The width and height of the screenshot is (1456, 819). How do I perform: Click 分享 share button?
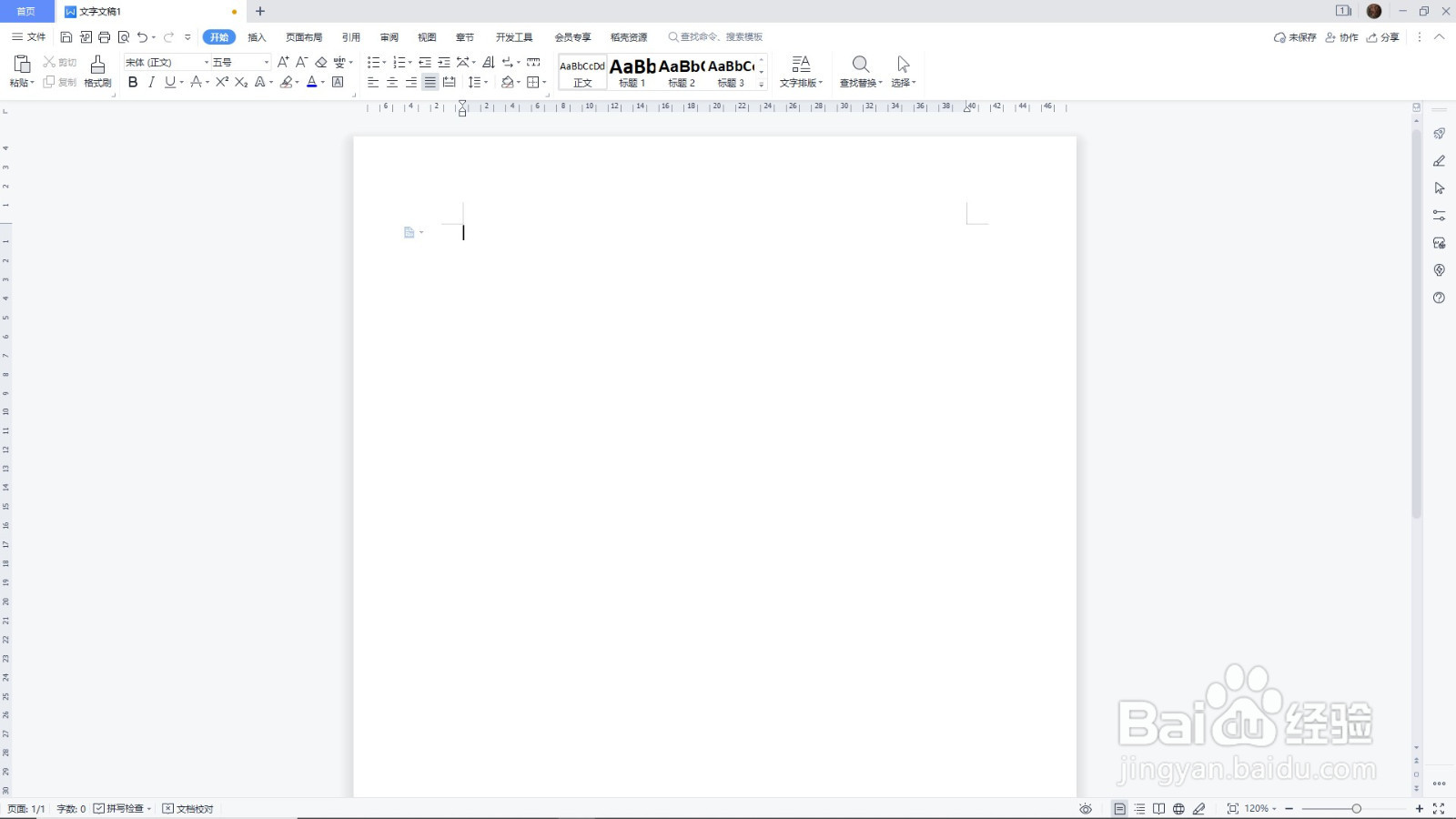coord(1383,37)
